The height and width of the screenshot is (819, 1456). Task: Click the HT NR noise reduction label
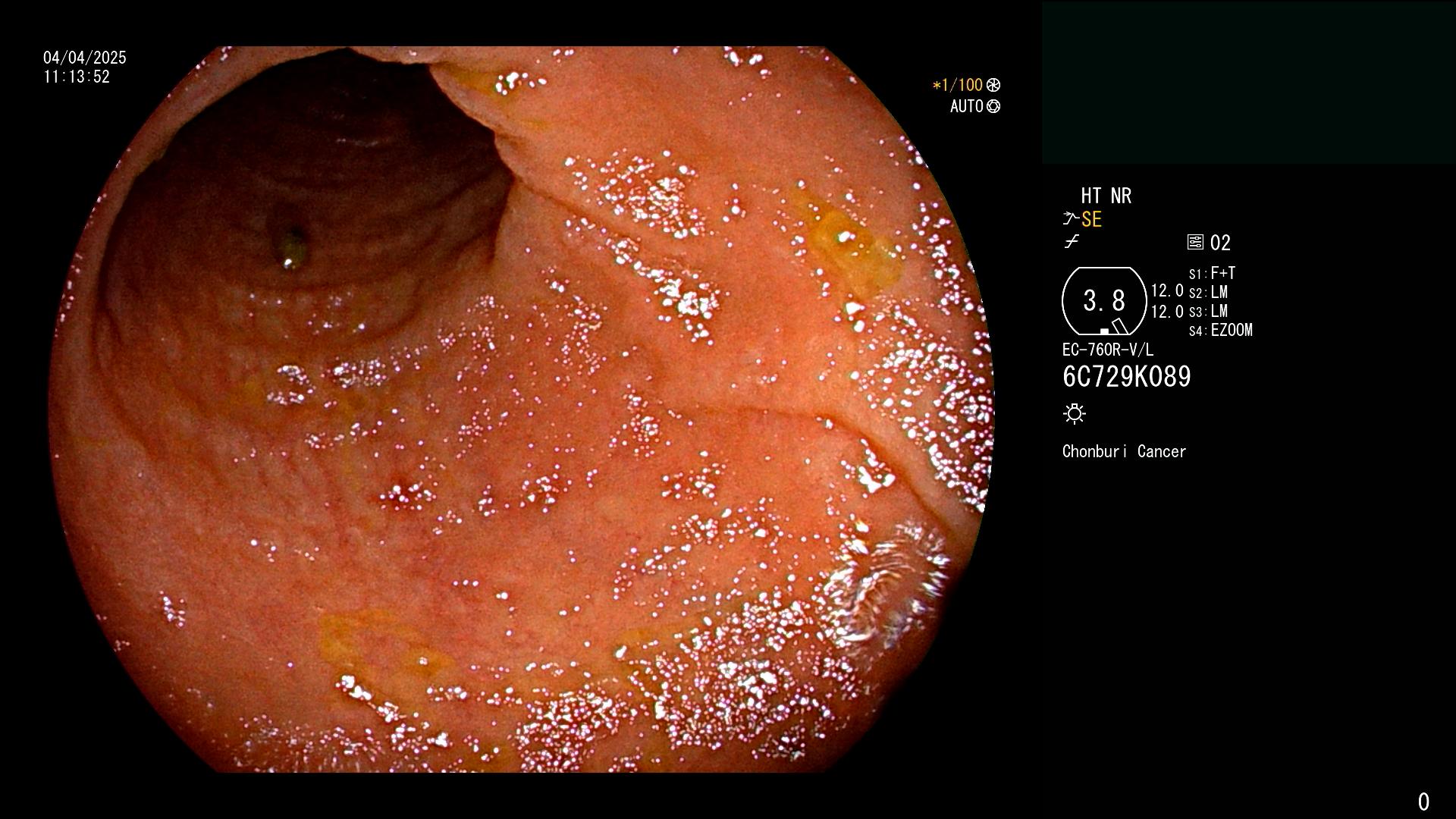pos(1106,196)
